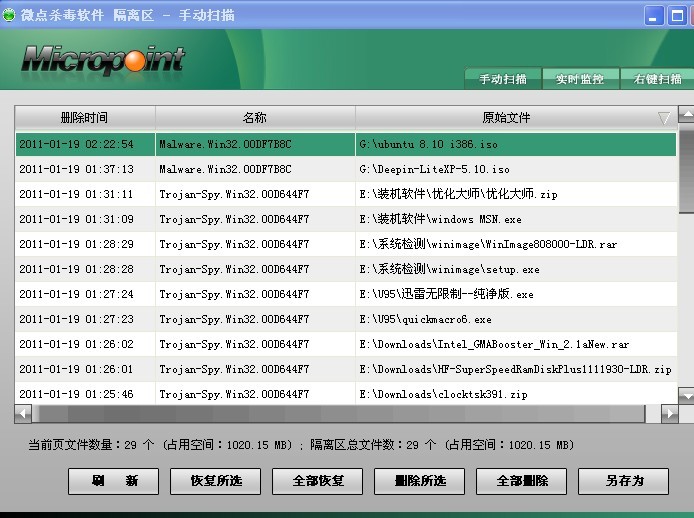Select the row with G:\ubuntu 8.10 i386.iso
Viewport: 694px width, 518px height.
[x=346, y=144]
